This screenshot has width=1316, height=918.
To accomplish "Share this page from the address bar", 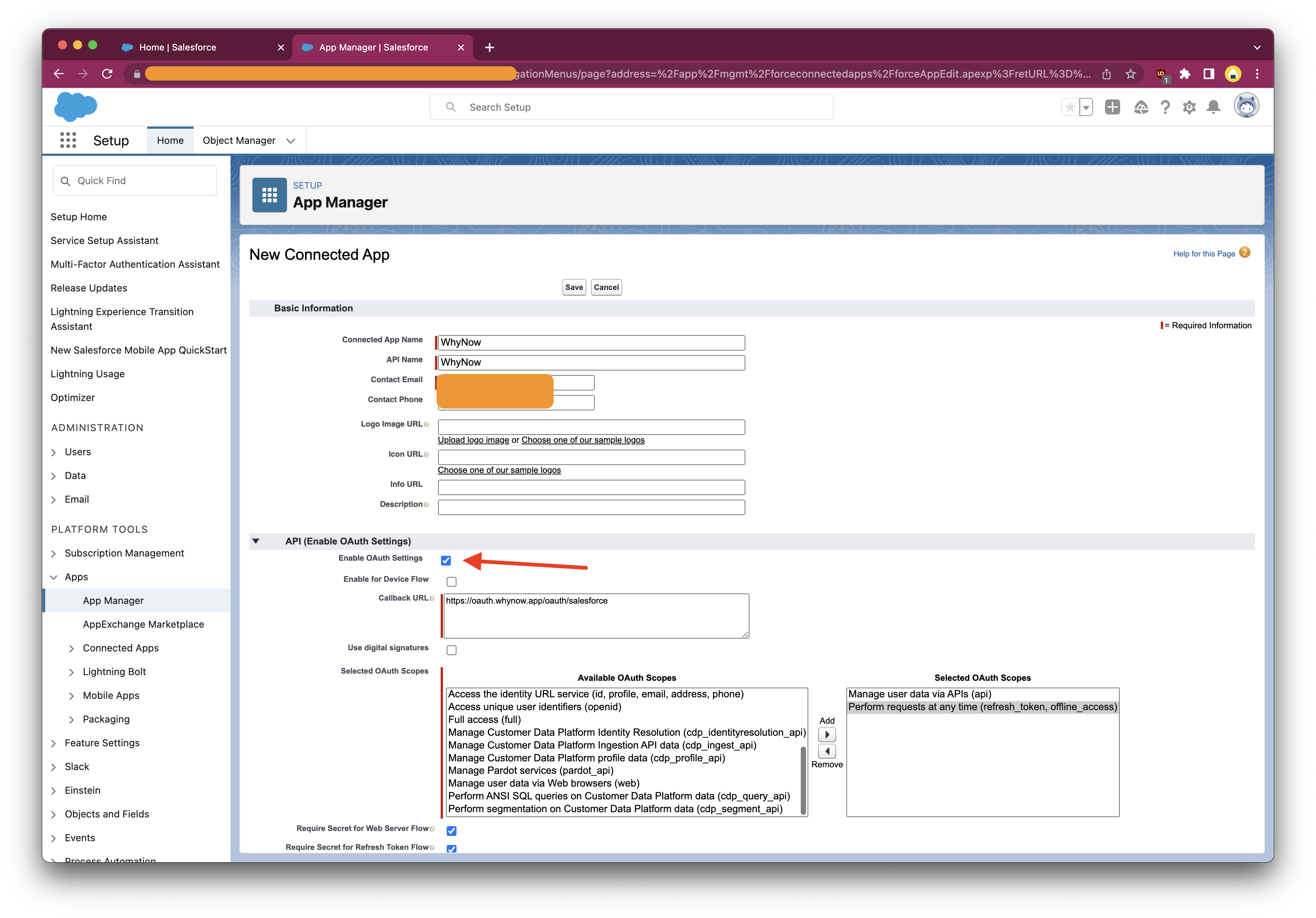I will coord(1106,74).
